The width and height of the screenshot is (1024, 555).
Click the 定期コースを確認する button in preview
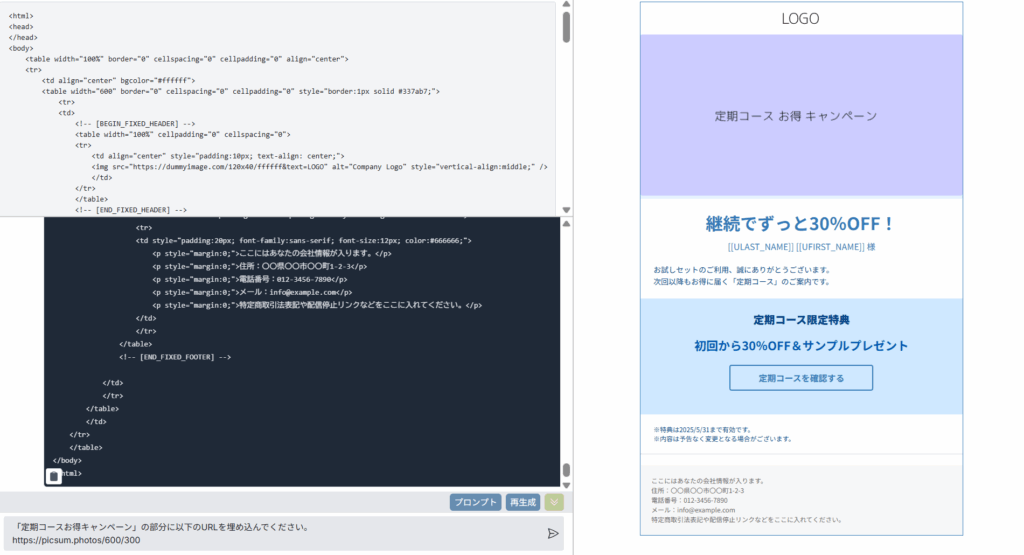(801, 378)
